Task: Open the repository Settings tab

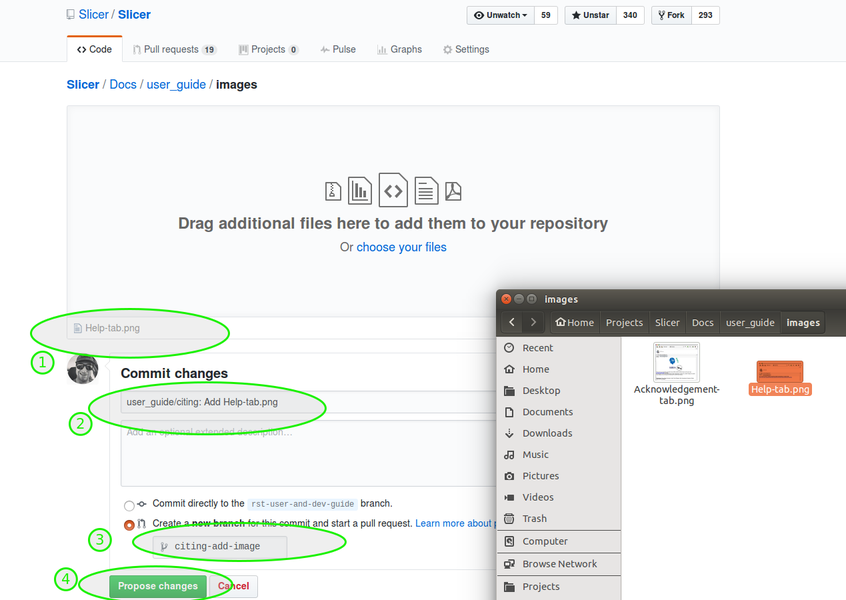Action: point(465,49)
